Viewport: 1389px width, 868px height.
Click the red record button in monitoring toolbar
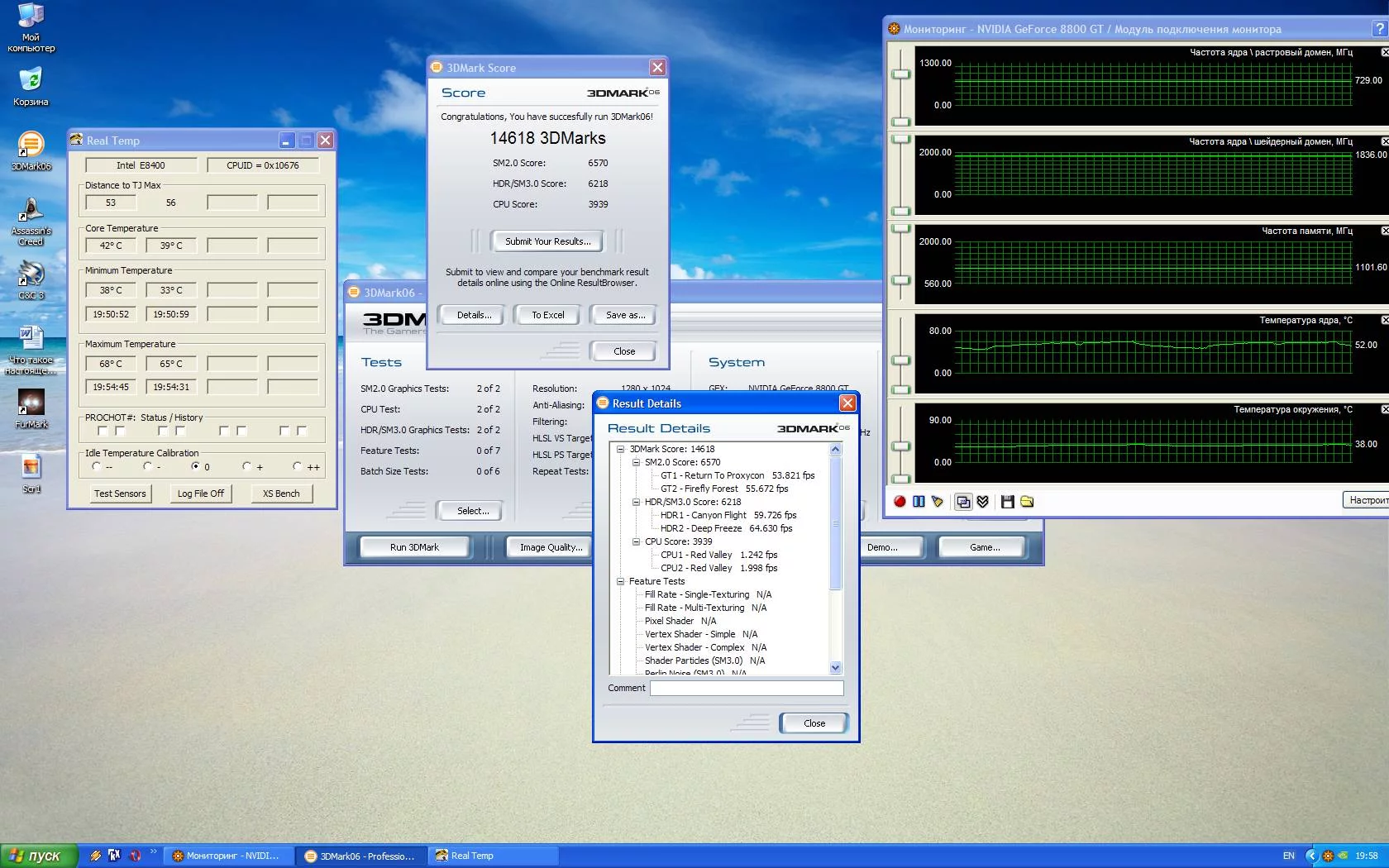click(x=900, y=502)
